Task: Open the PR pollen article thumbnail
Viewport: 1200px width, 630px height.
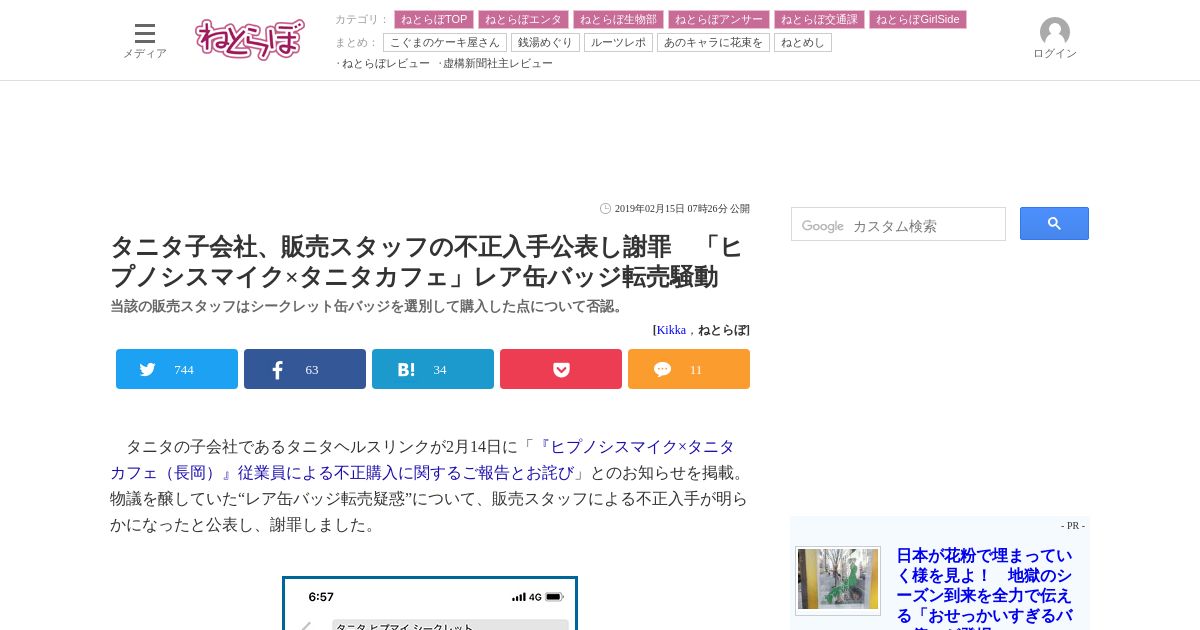Action: click(838, 580)
